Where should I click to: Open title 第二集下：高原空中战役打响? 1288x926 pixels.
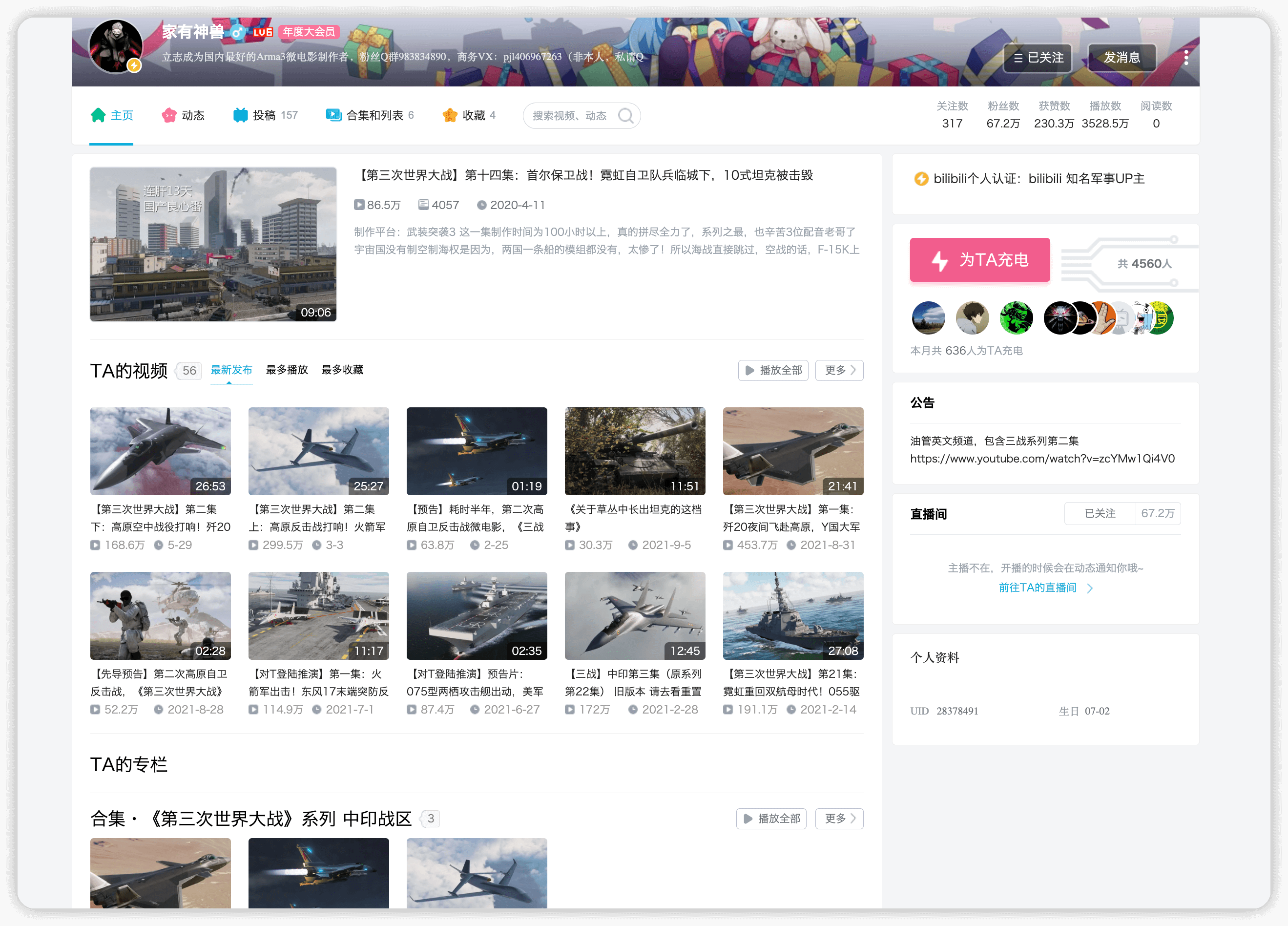(x=161, y=518)
